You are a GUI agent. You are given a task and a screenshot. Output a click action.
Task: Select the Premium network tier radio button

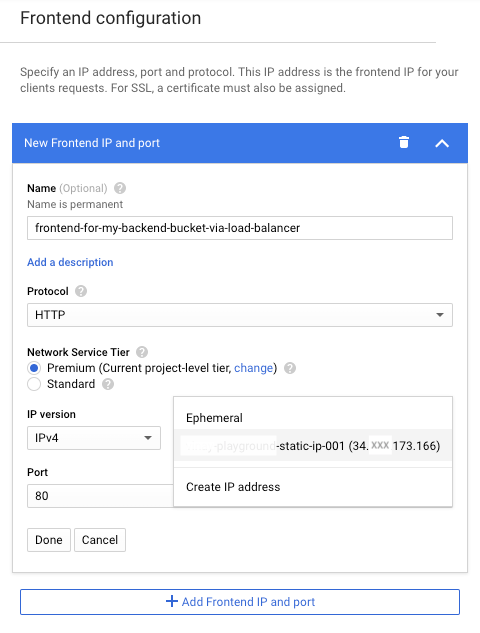tap(34, 368)
